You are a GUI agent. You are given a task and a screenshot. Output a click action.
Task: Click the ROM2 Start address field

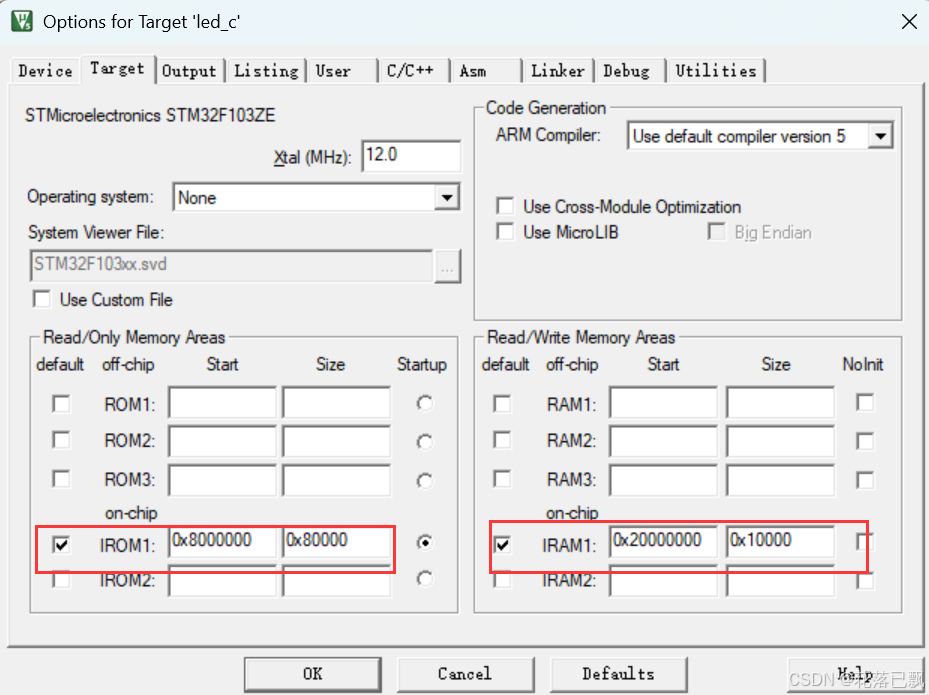coord(223,441)
